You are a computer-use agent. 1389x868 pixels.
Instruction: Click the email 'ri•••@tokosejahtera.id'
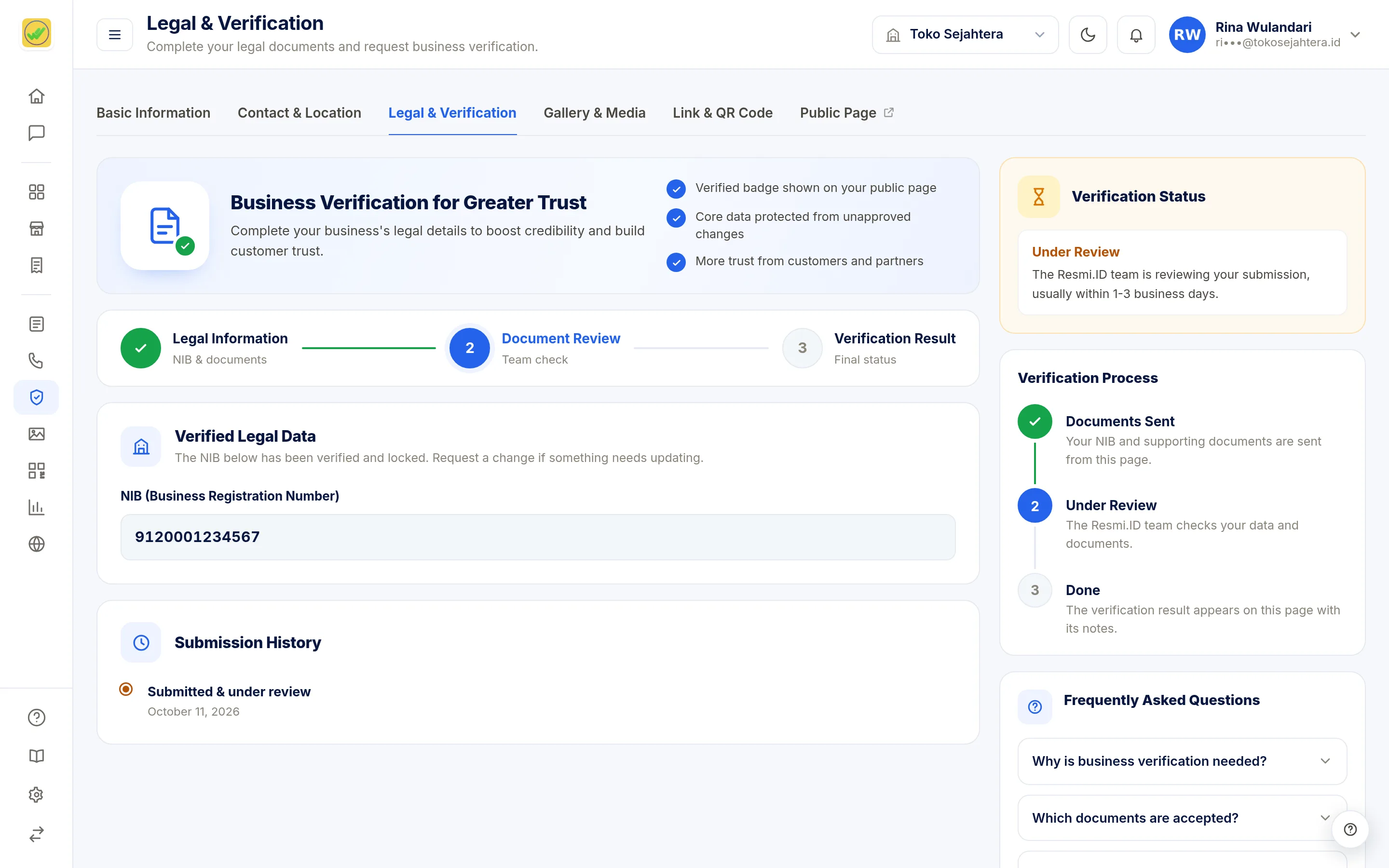click(x=1278, y=42)
